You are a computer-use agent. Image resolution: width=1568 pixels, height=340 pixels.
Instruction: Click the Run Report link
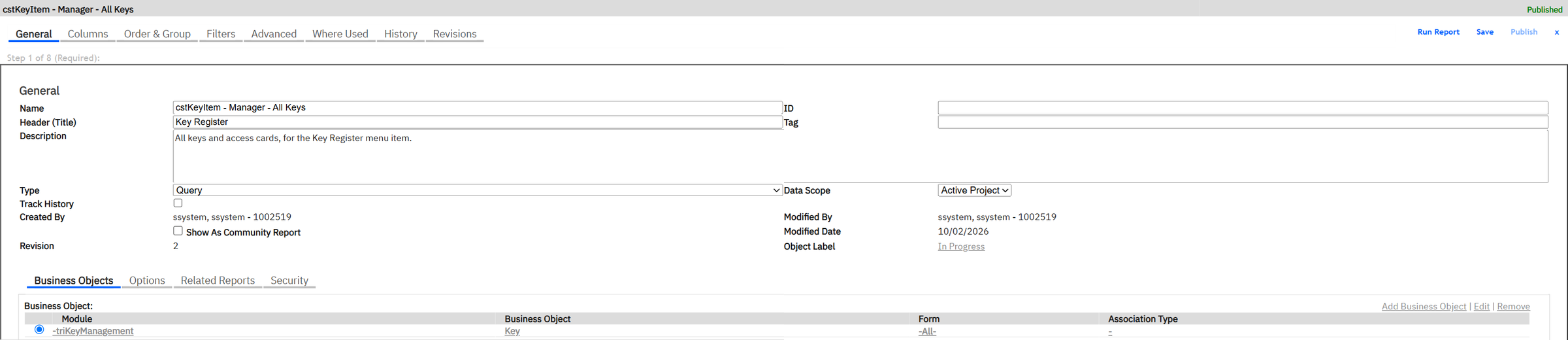click(1438, 32)
